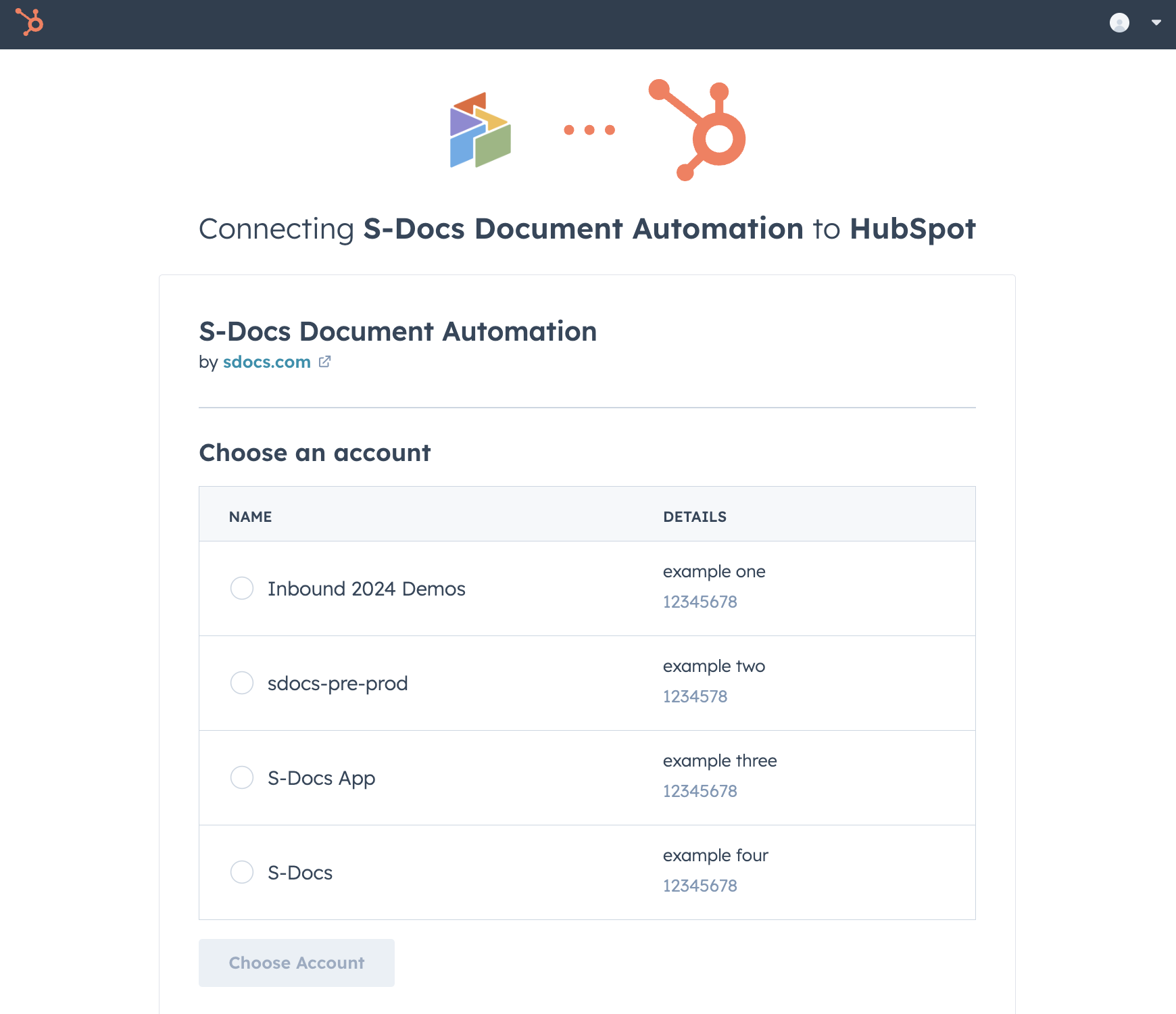The width and height of the screenshot is (1176, 1014).
Task: Click the 'example three' details text
Action: pos(720,760)
